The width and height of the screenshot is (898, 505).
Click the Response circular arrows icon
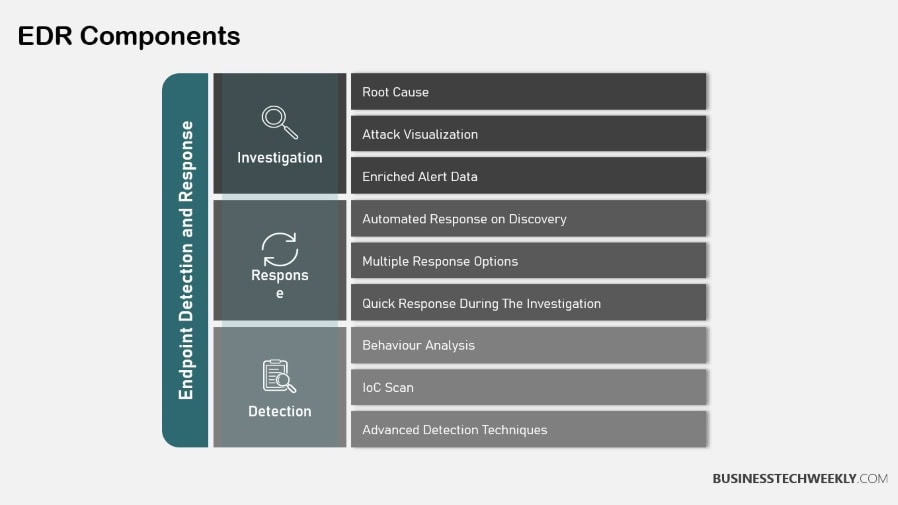click(279, 248)
